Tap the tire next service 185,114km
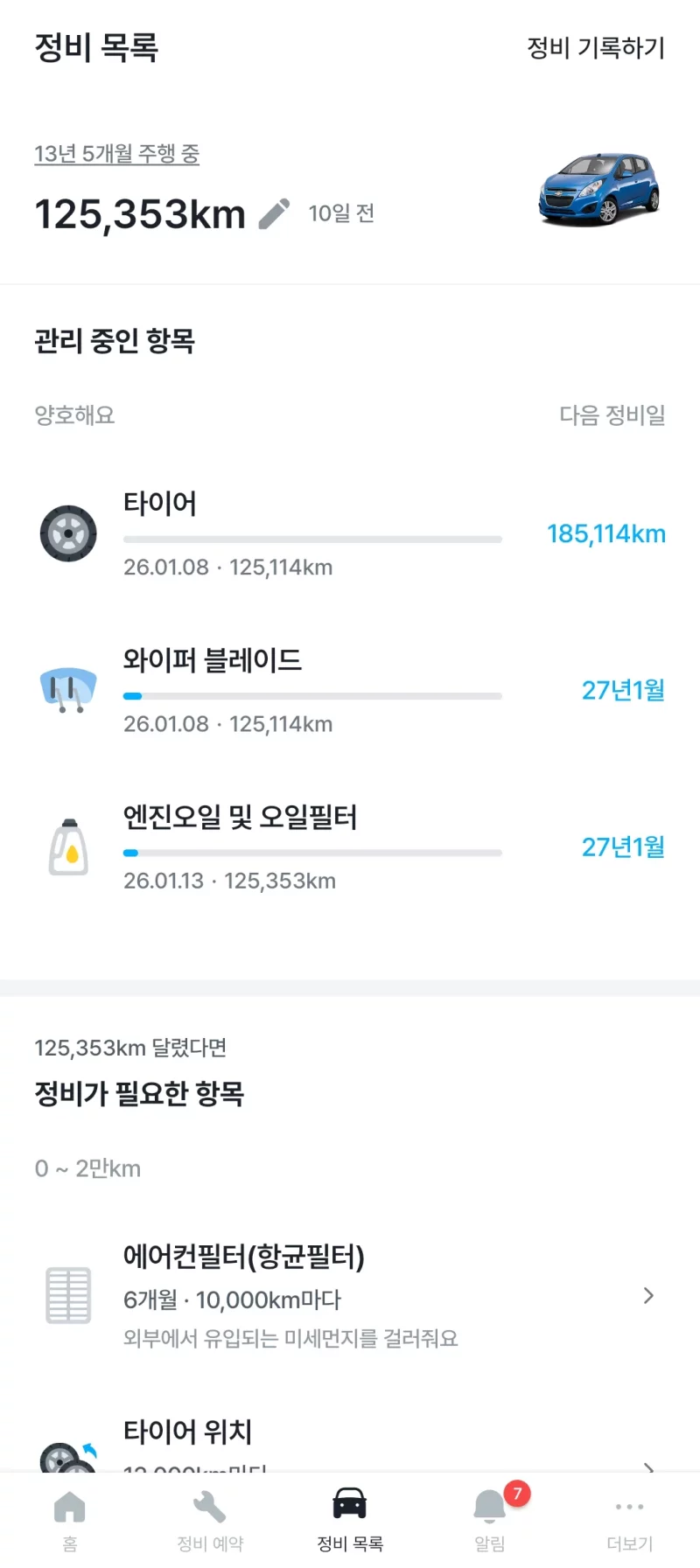This screenshot has height=1568, width=700. tap(606, 533)
